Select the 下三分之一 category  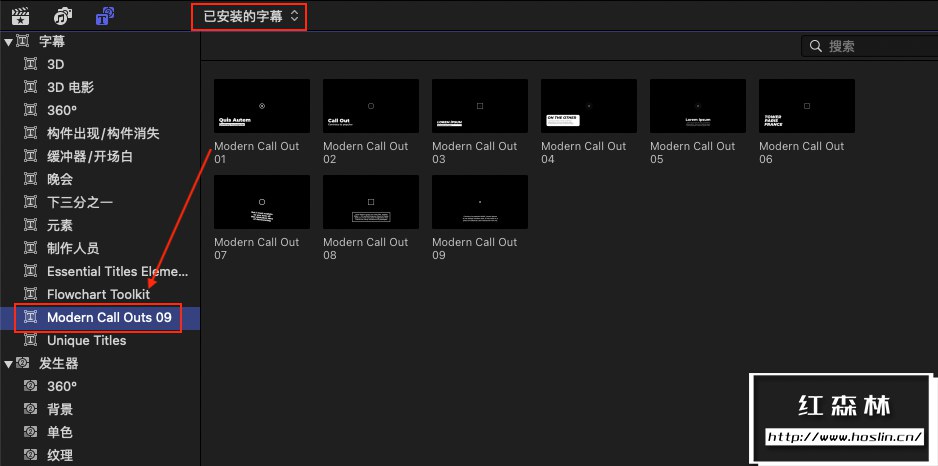click(x=80, y=202)
